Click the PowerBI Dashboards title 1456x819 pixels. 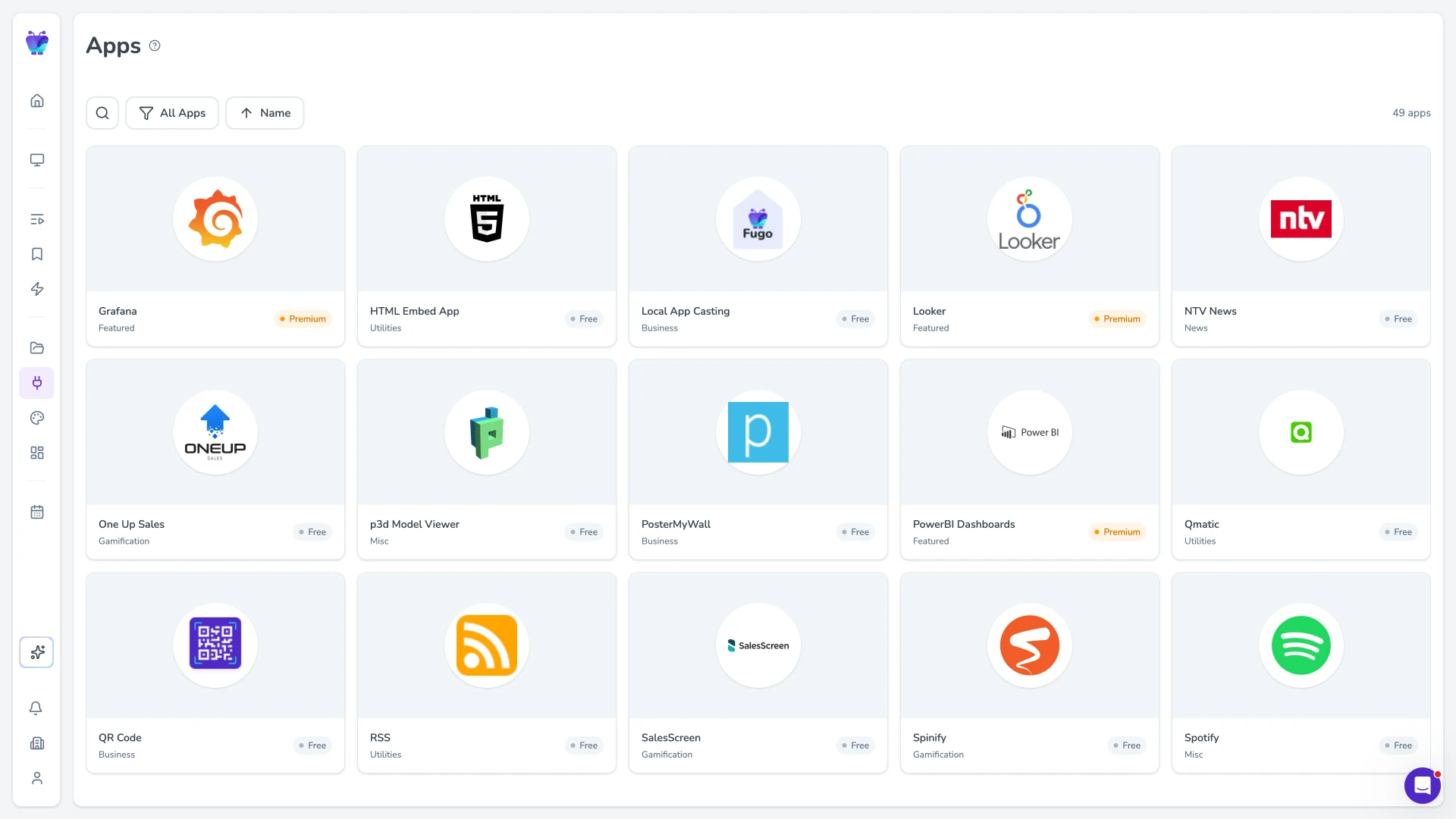(x=964, y=524)
